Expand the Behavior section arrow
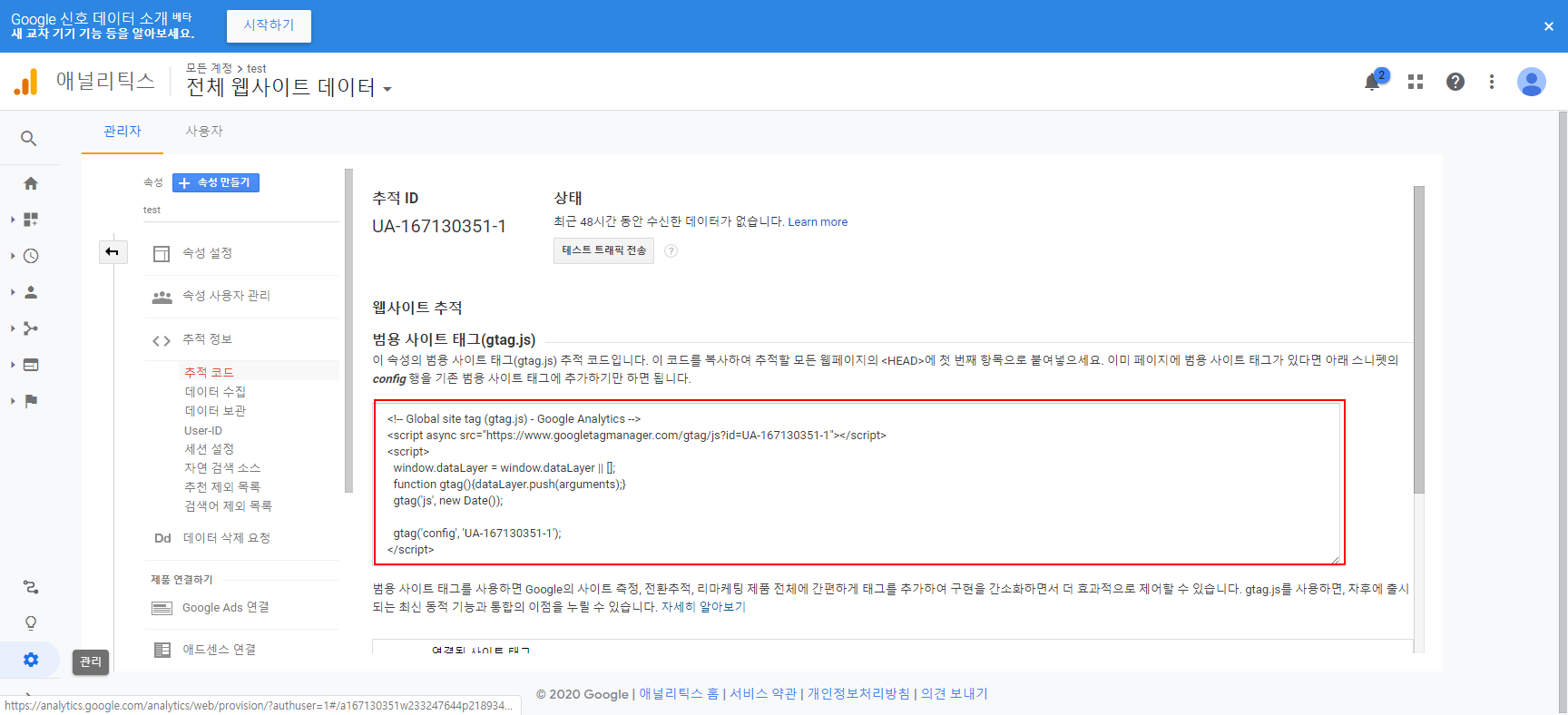 pyautogui.click(x=13, y=365)
